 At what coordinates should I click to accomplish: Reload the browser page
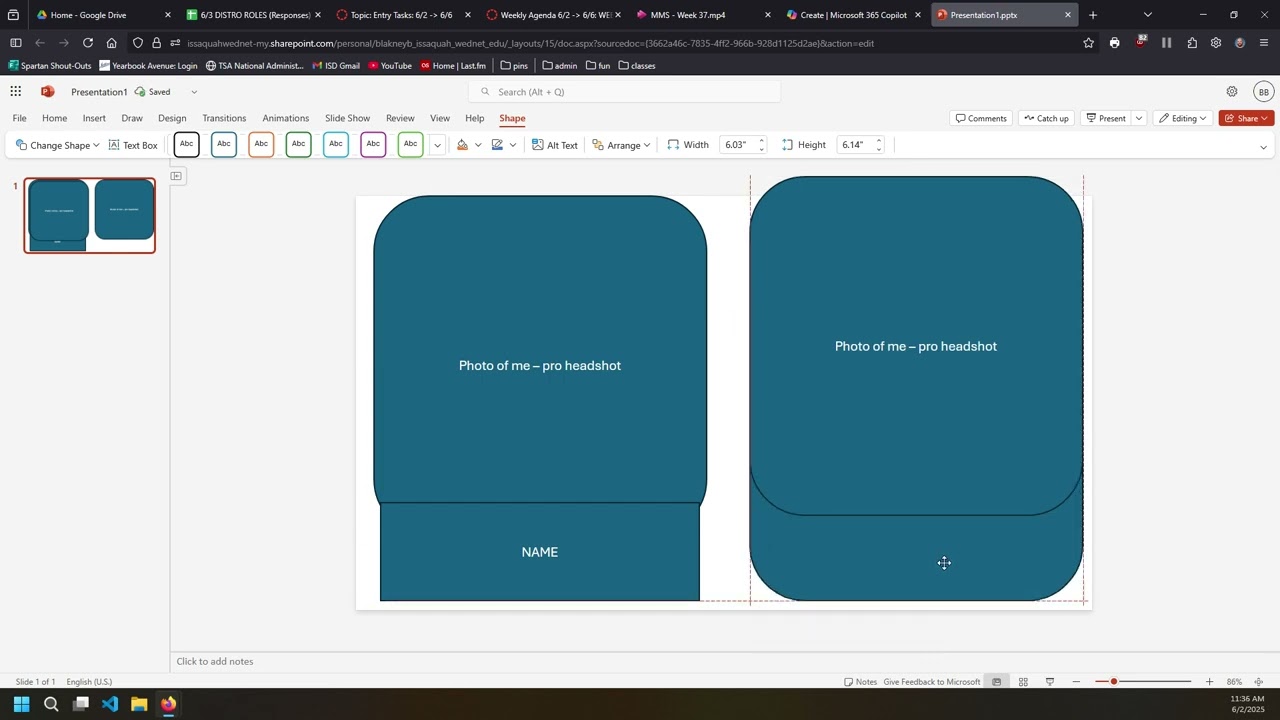[88, 43]
